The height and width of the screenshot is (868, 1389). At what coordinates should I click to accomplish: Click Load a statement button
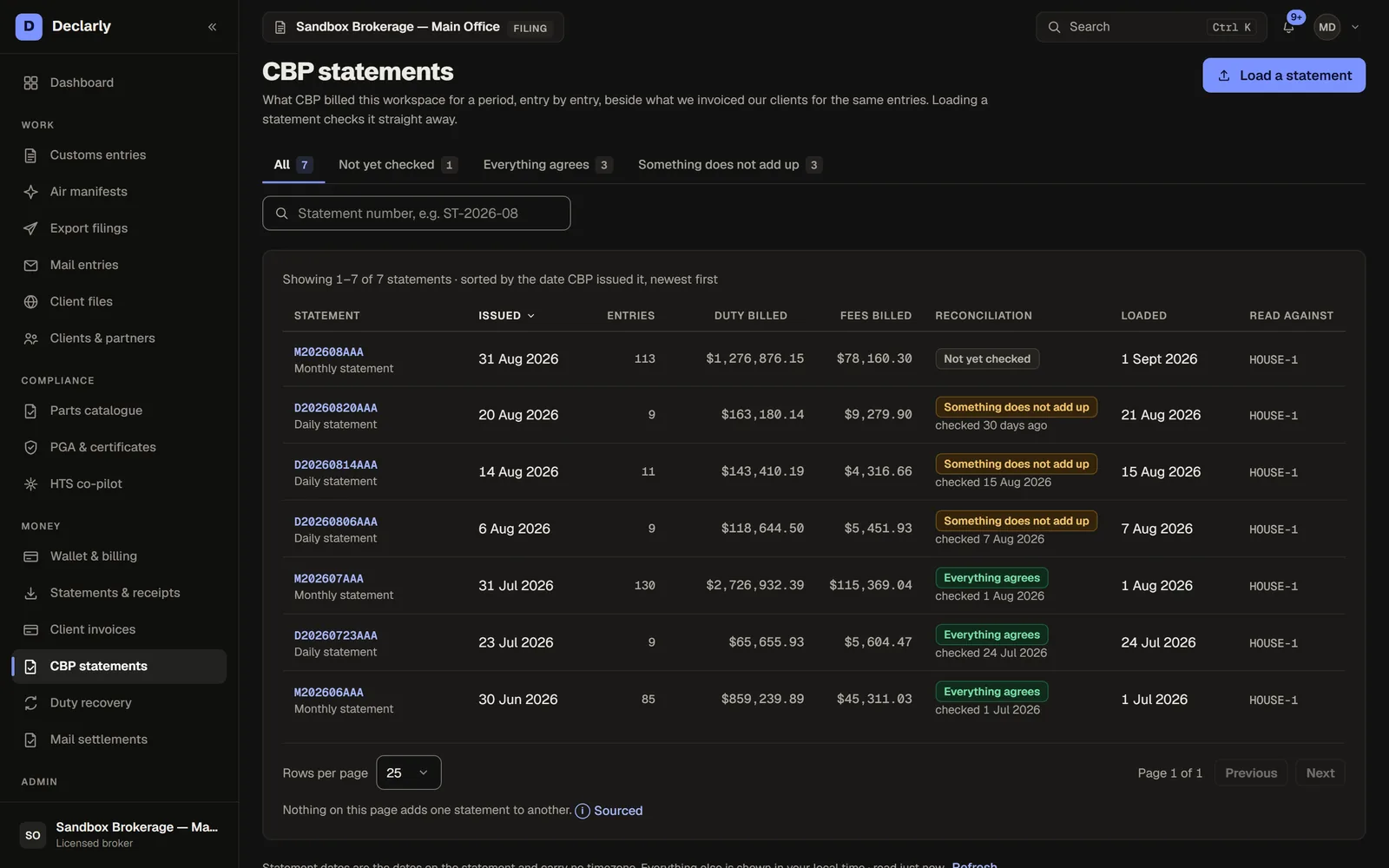coord(1284,76)
